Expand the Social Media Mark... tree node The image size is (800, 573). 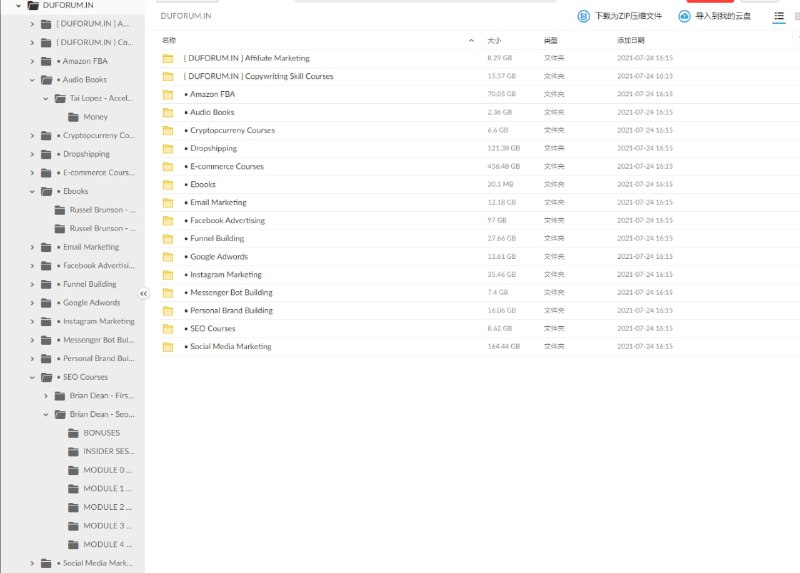[x=32, y=563]
